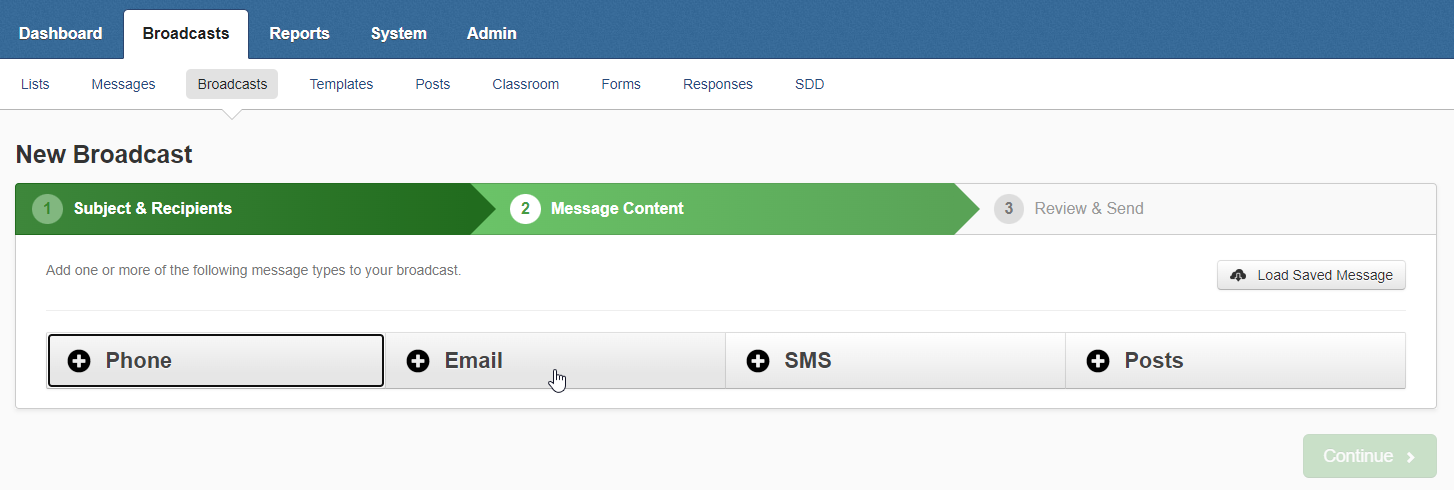Click the plus icon beside Email
This screenshot has height=490, width=1454.
click(x=418, y=361)
